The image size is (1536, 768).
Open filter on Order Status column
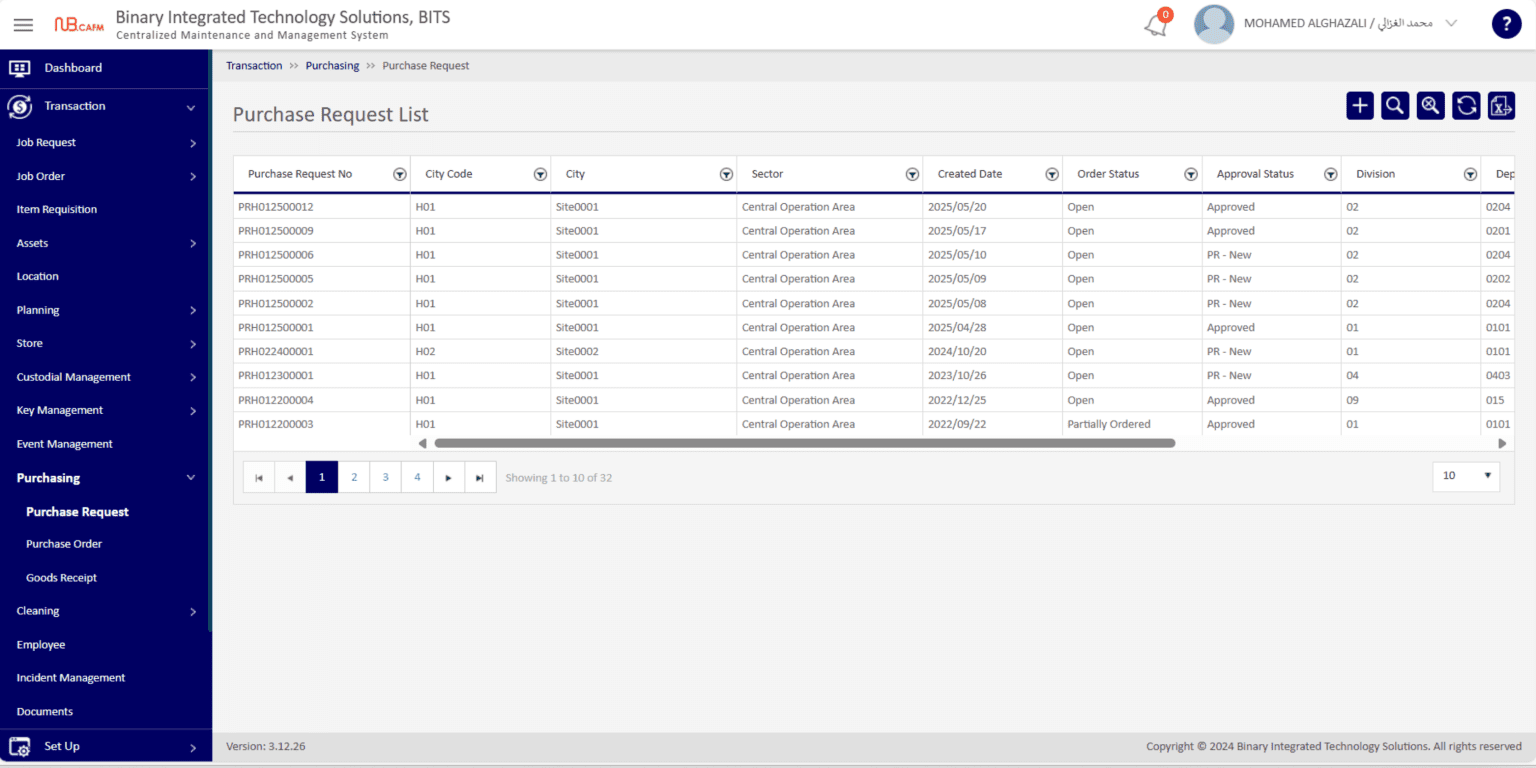coord(1191,174)
